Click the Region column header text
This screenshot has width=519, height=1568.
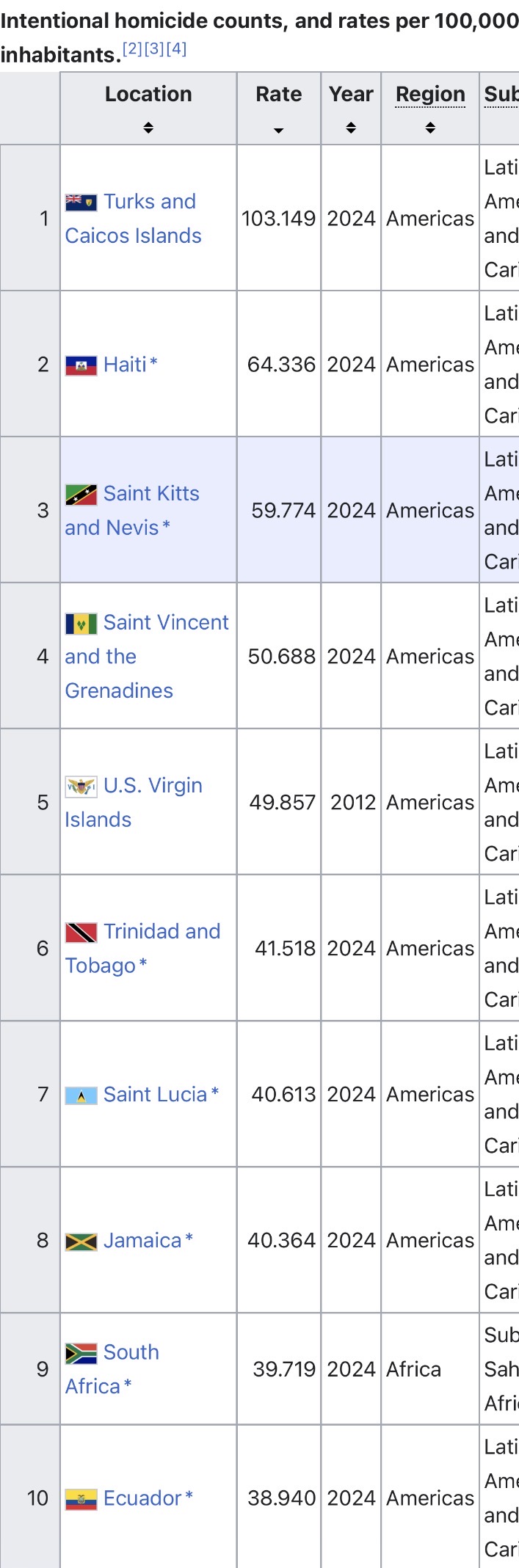[430, 95]
